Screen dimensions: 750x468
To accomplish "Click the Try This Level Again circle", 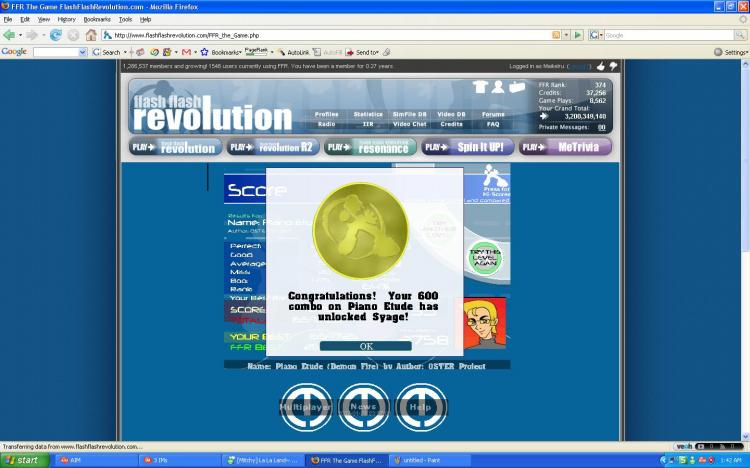I will 485,258.
